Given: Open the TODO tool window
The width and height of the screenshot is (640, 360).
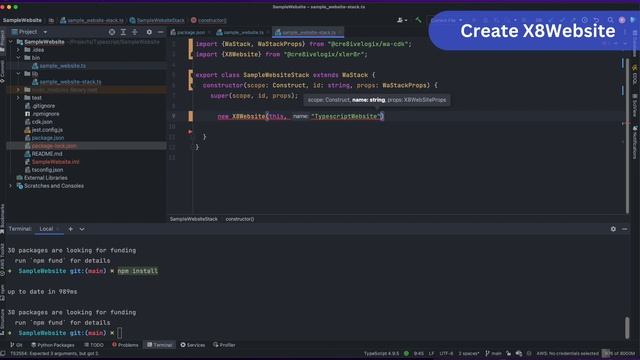Looking at the screenshot, I should click(93, 345).
